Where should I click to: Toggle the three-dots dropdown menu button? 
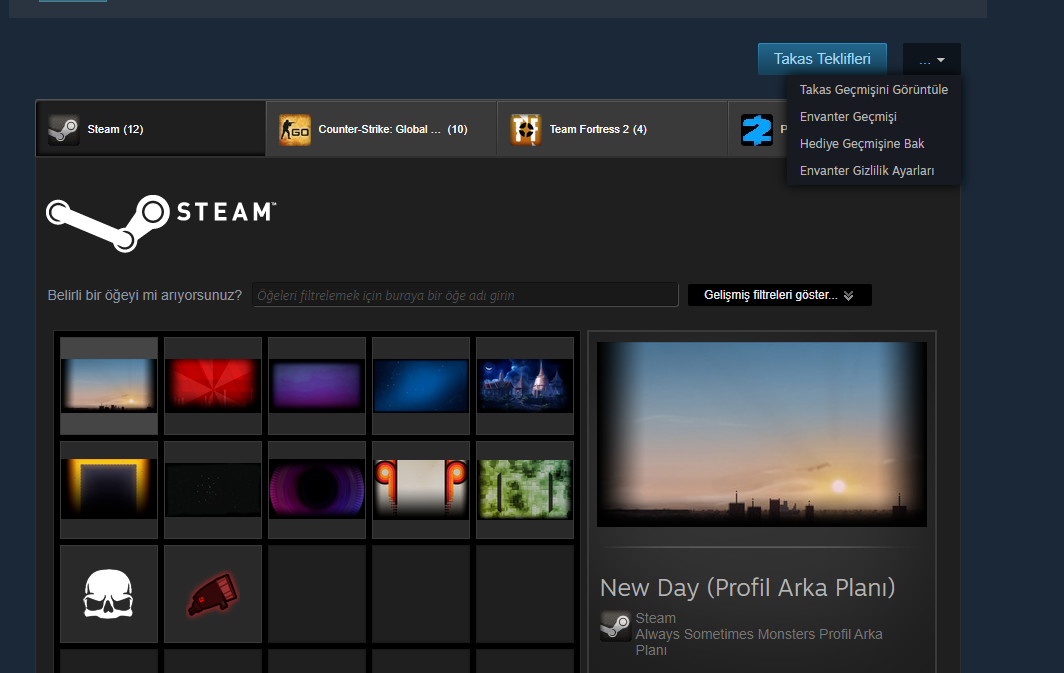click(x=932, y=60)
